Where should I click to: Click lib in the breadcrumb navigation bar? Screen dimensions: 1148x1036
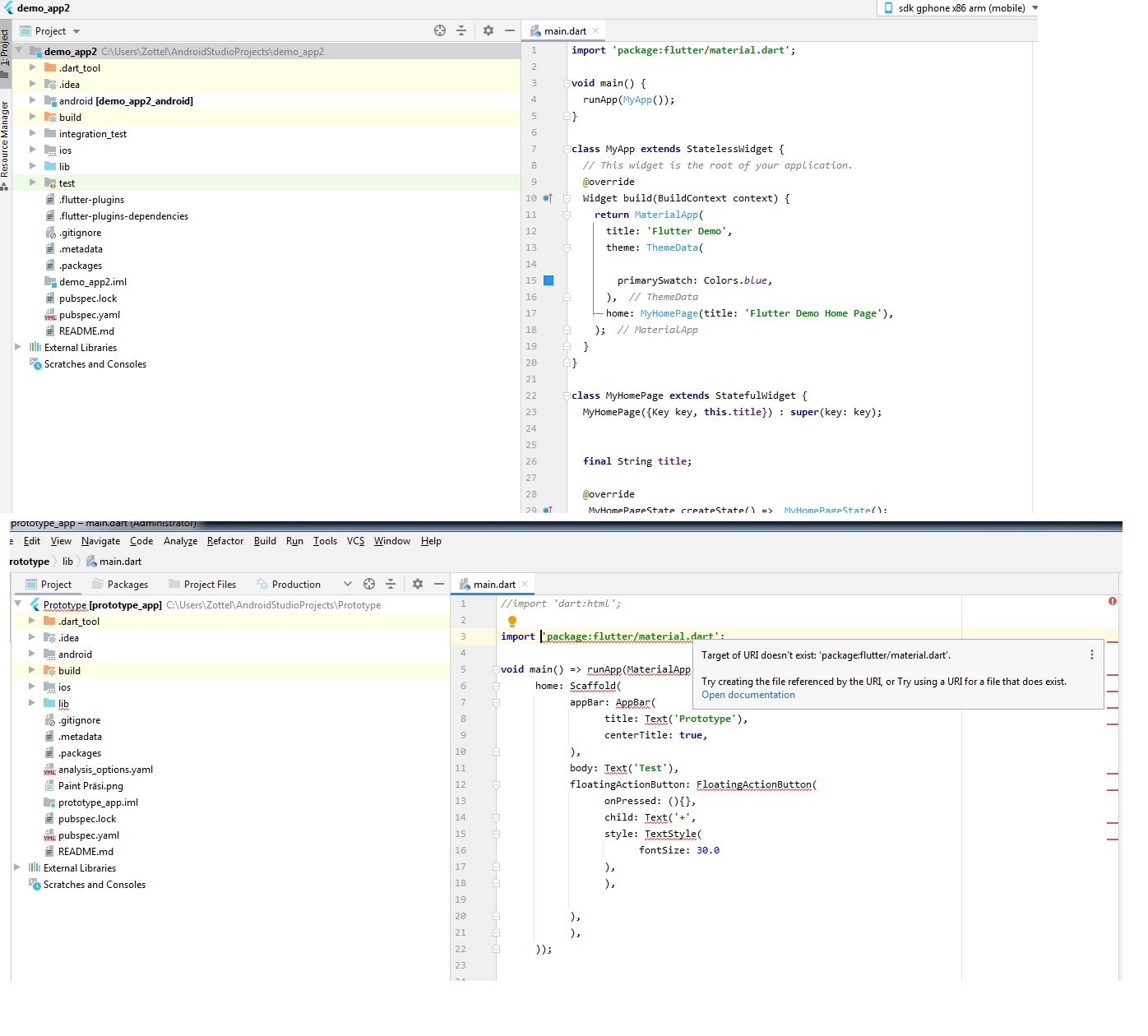67,562
